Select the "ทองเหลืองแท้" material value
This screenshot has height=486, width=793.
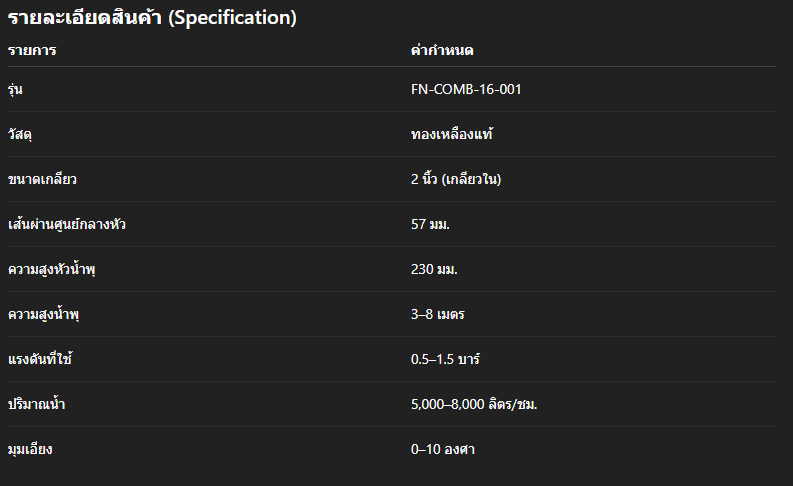[453, 134]
